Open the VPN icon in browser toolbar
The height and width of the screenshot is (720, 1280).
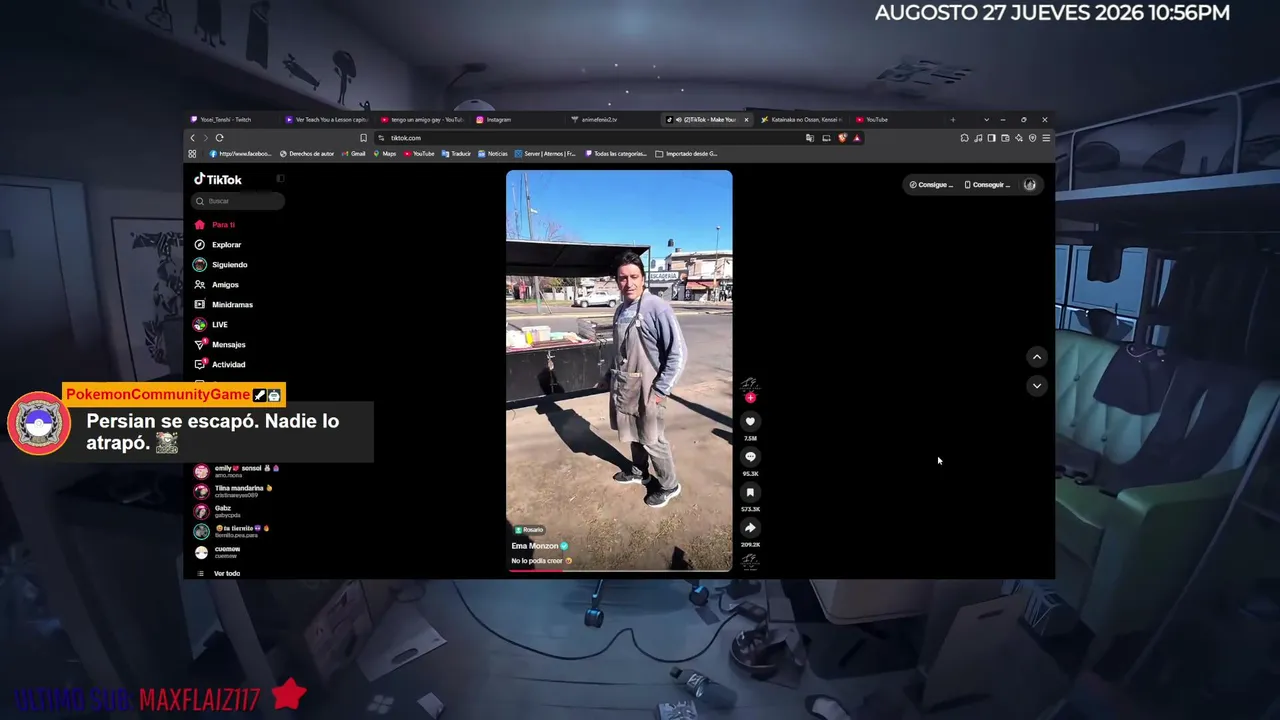point(1033,138)
